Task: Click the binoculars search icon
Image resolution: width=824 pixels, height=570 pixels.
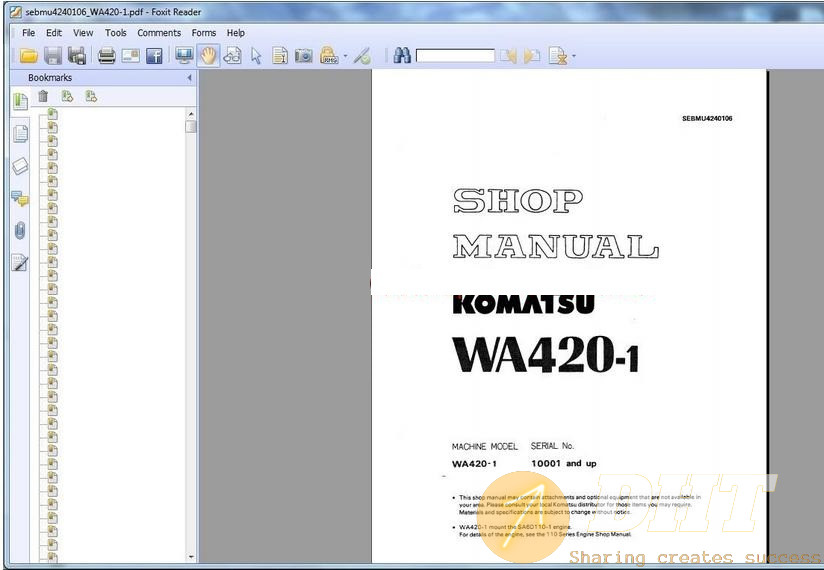Action: click(402, 56)
